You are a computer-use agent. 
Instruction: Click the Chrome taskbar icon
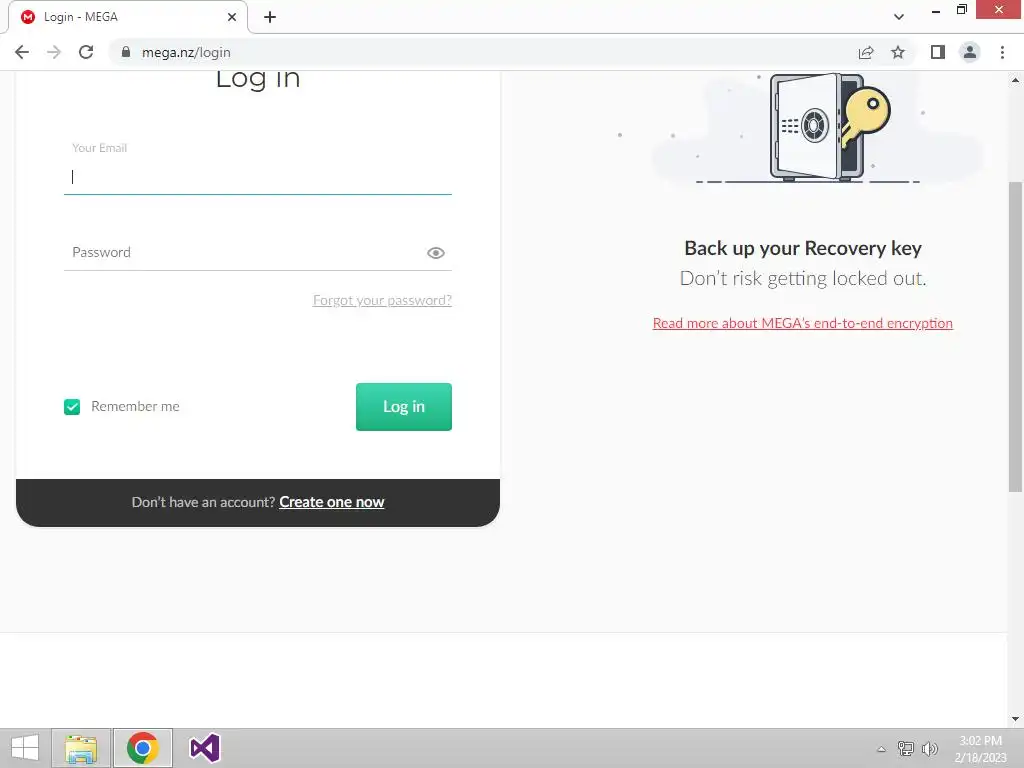pyautogui.click(x=142, y=748)
